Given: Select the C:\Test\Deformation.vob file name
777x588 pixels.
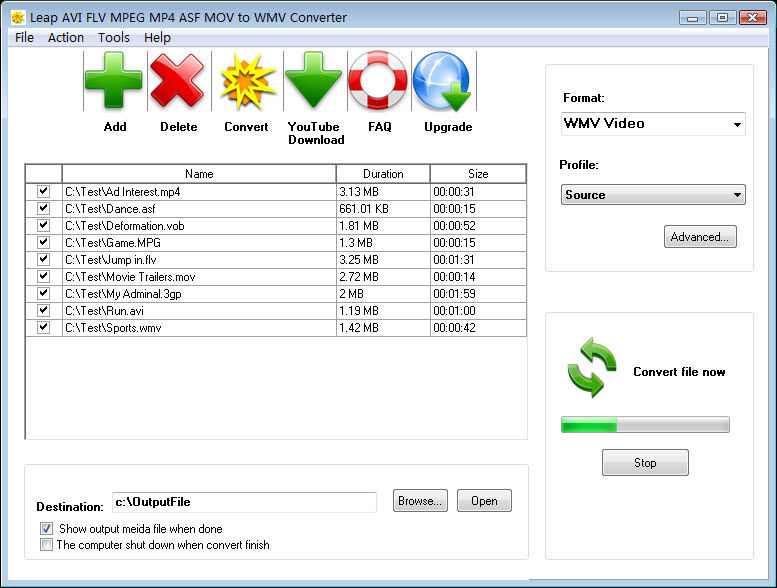Looking at the screenshot, I should (125, 226).
